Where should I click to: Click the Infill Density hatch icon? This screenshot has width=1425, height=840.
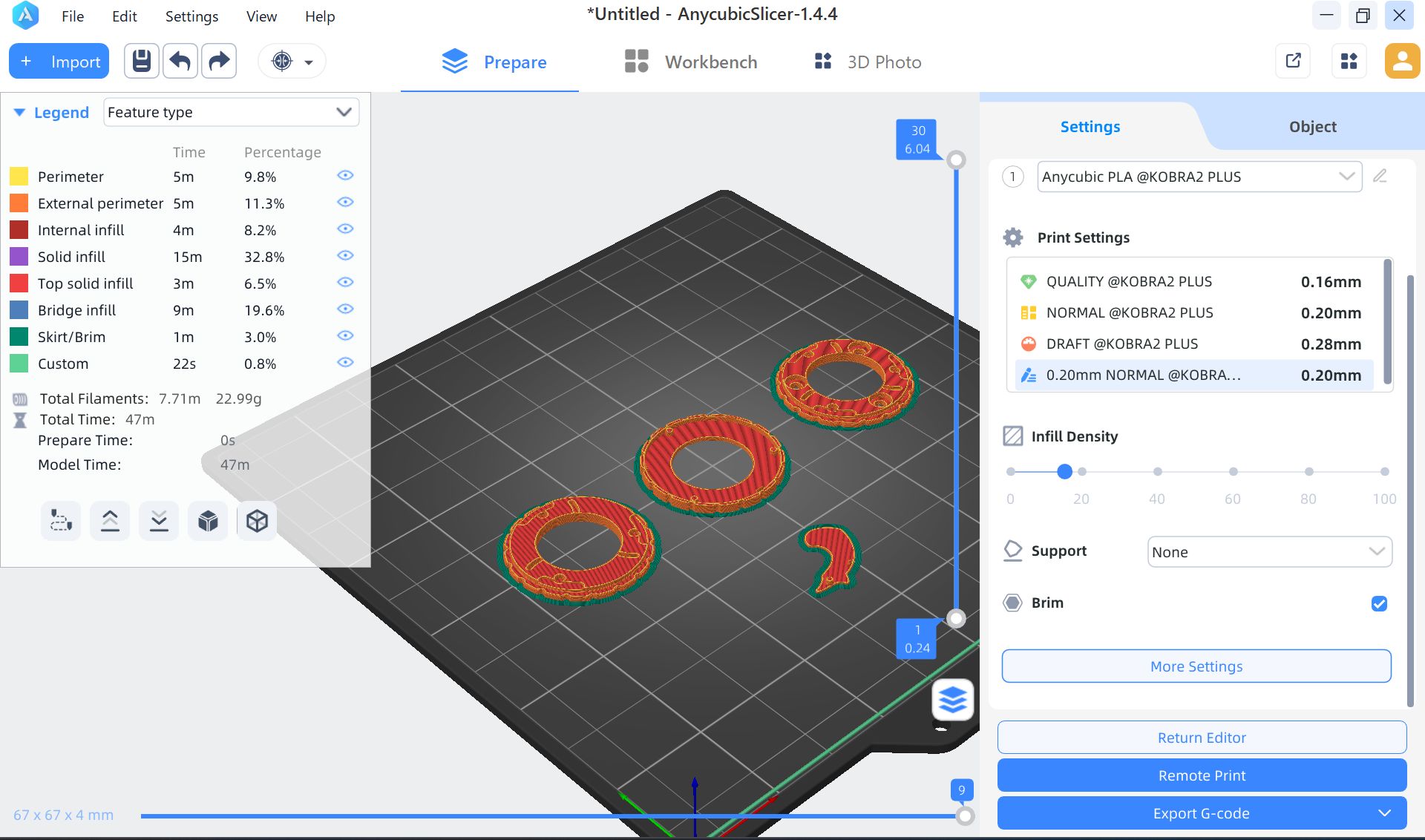1013,436
